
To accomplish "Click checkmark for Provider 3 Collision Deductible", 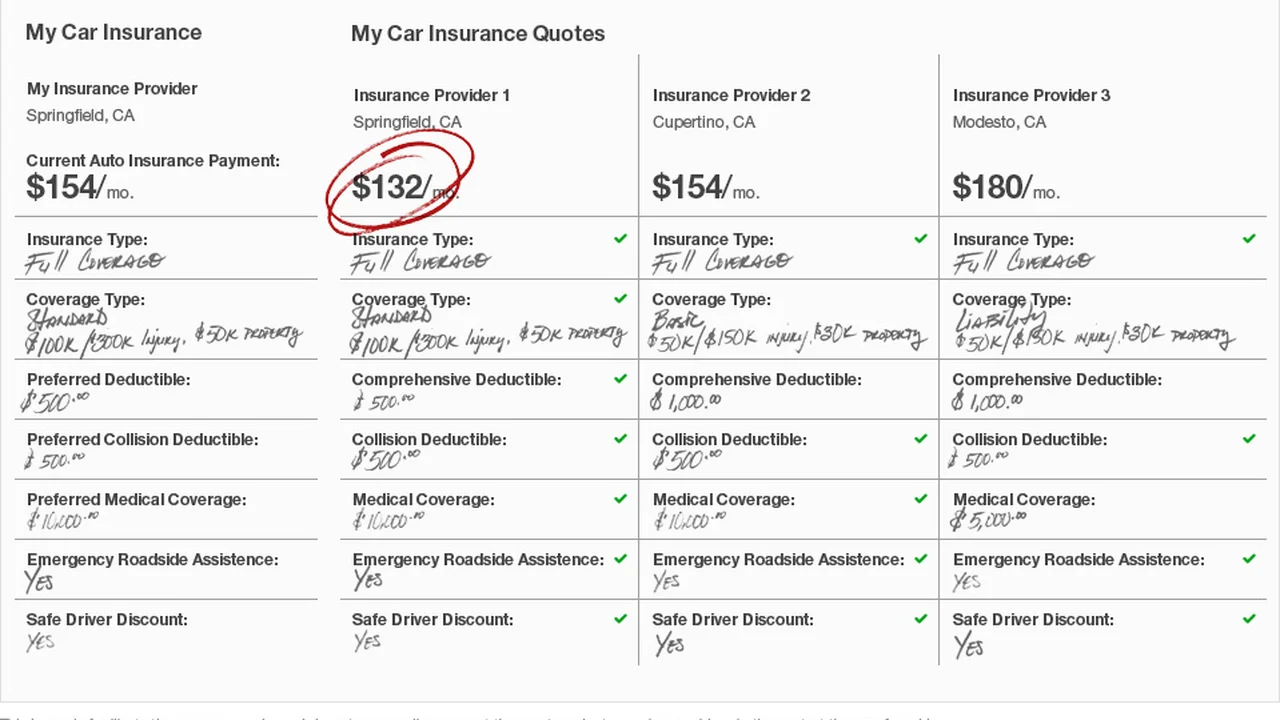I will (1248, 439).
